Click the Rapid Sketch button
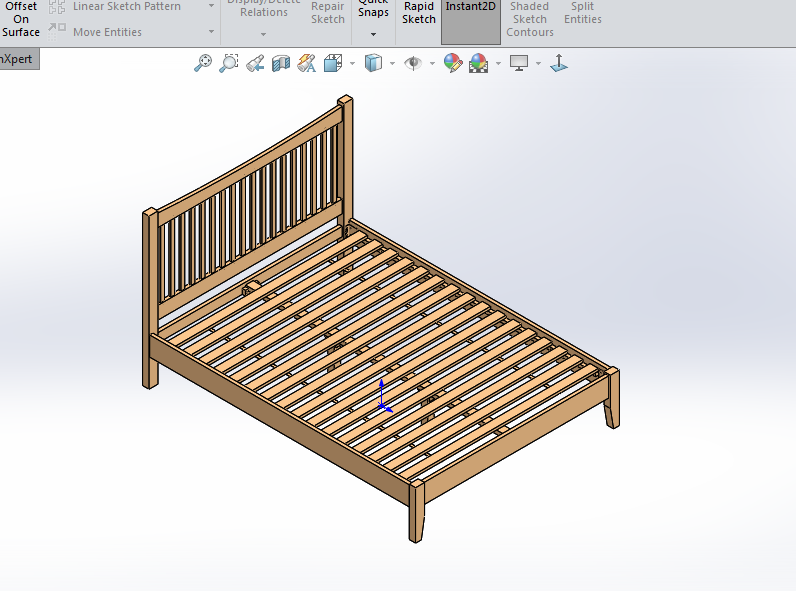This screenshot has width=796, height=591. [419, 13]
